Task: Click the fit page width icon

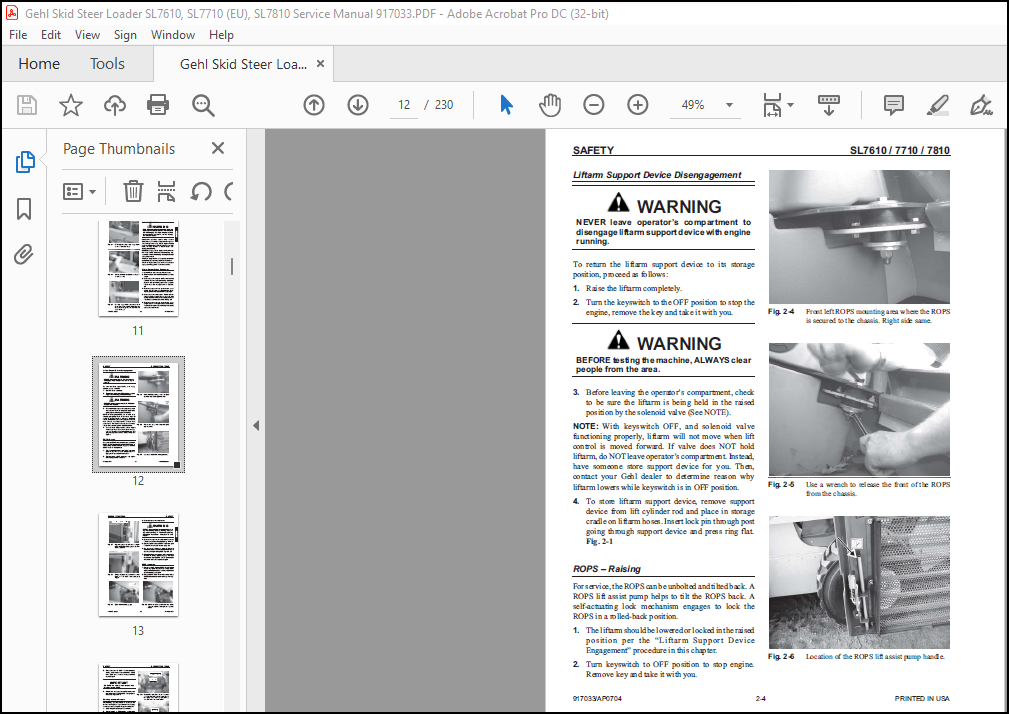Action: point(772,105)
